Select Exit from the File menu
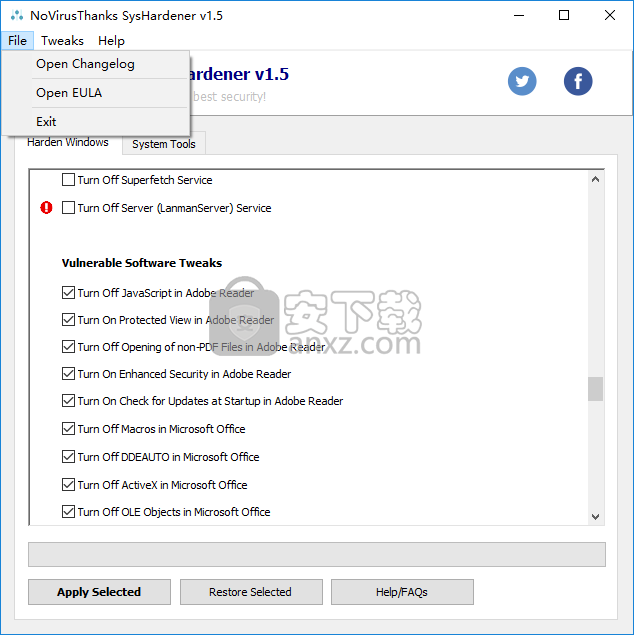The image size is (634, 635). (x=46, y=122)
